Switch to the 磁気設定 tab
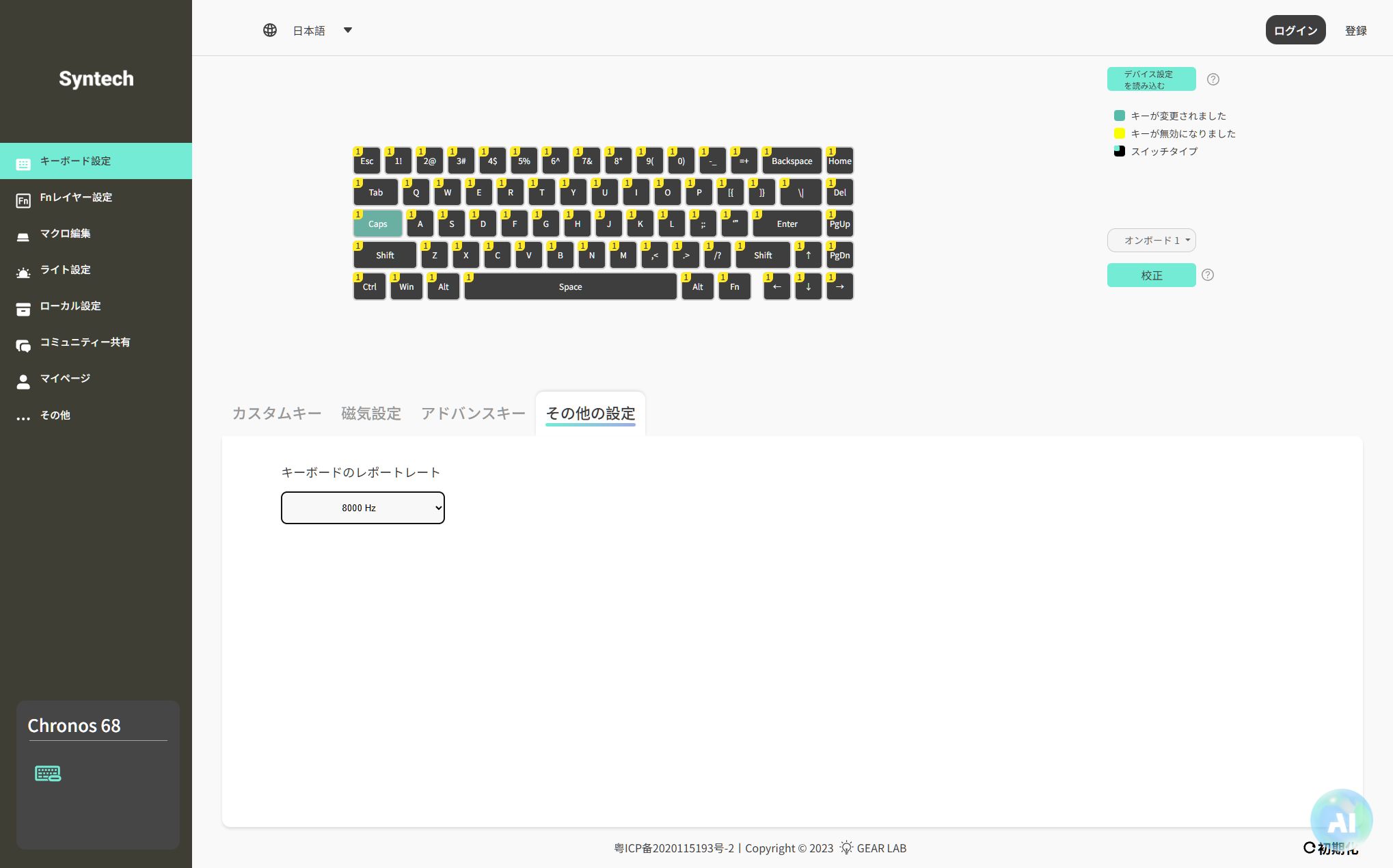Screen dimensions: 1393x868 coord(370,413)
